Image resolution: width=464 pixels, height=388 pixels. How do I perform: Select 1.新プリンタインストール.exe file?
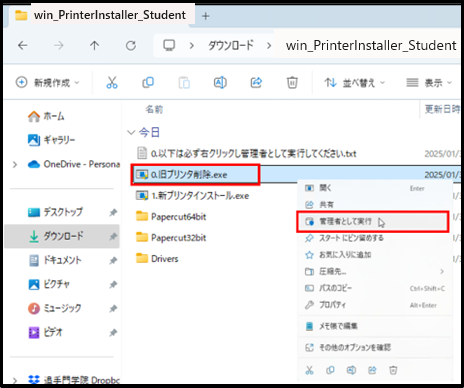point(200,196)
